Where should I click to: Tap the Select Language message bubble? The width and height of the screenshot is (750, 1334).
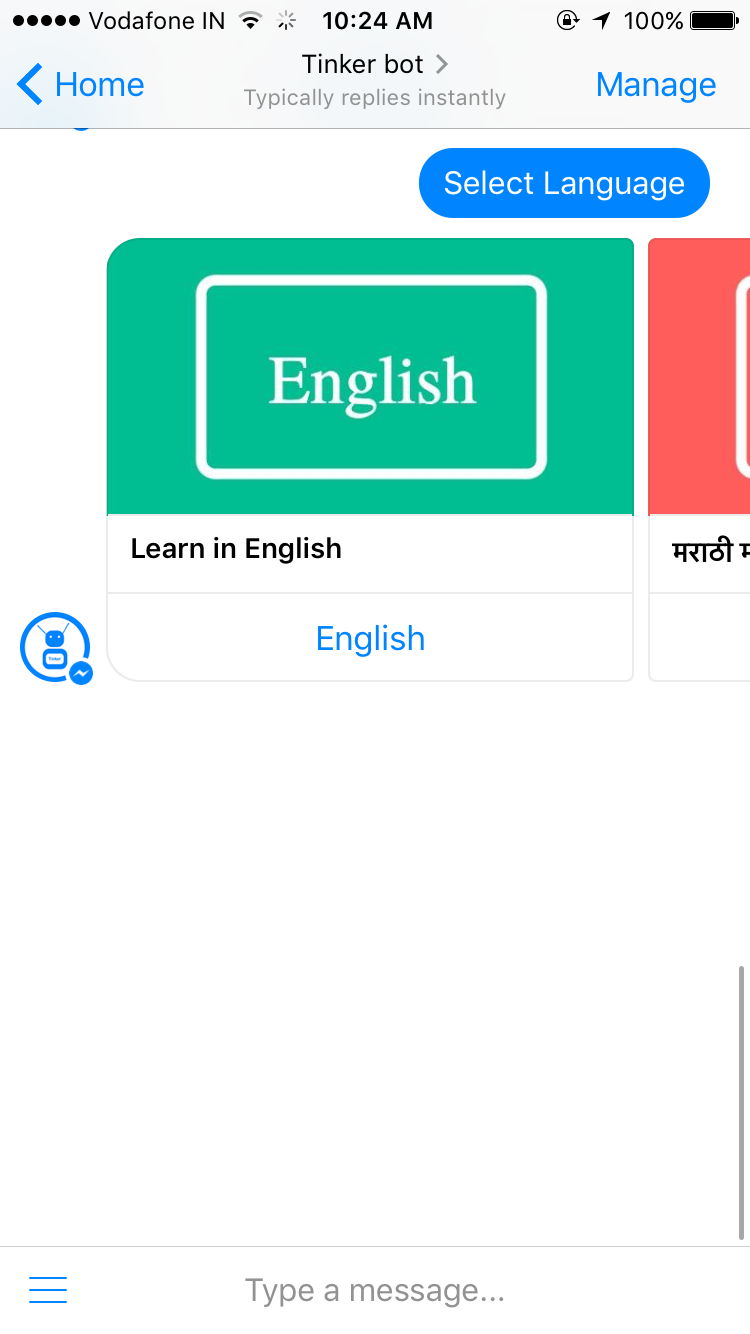564,183
